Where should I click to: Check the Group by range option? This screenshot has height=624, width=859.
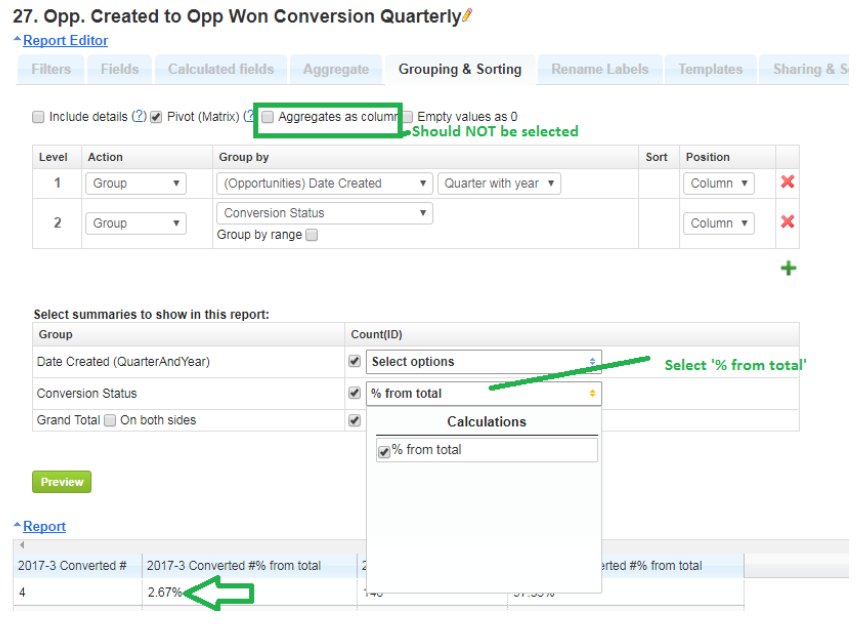click(x=311, y=236)
